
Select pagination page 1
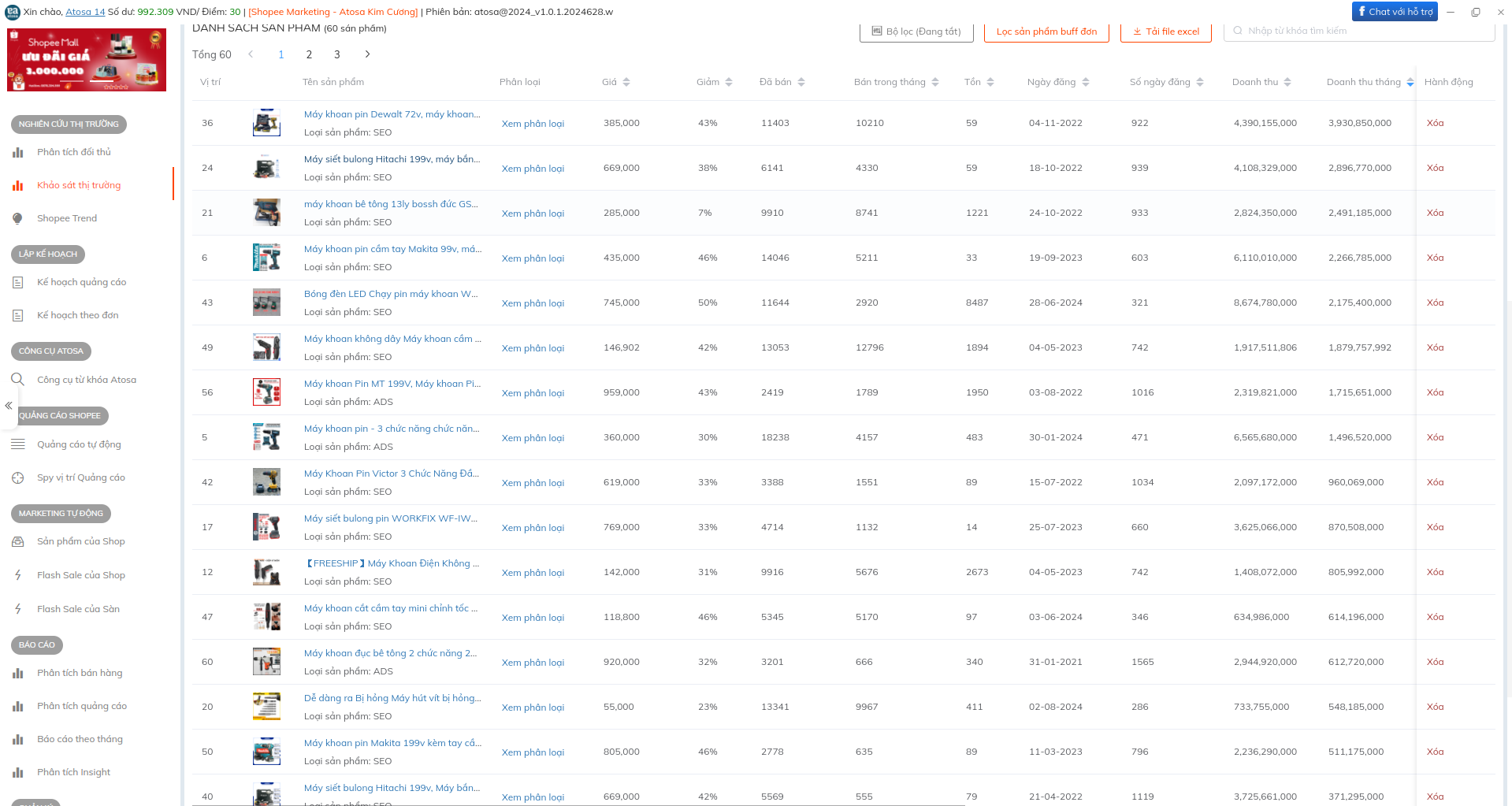(x=281, y=54)
